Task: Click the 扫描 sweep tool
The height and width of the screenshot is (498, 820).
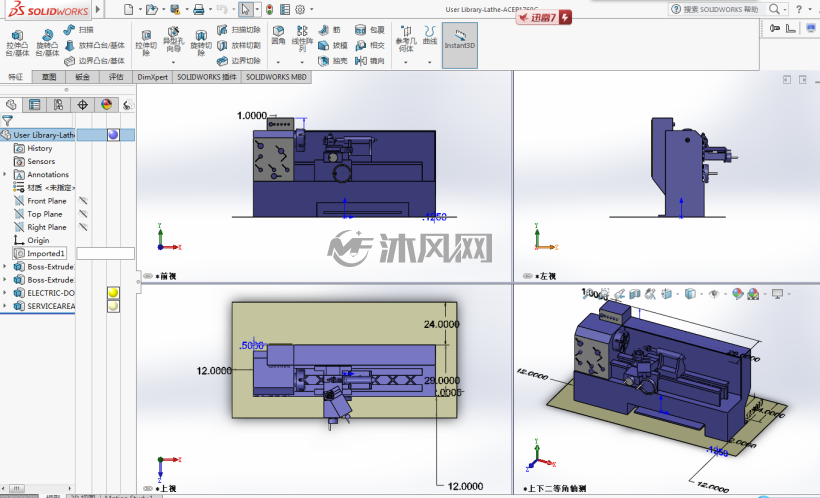Action: click(x=78, y=30)
